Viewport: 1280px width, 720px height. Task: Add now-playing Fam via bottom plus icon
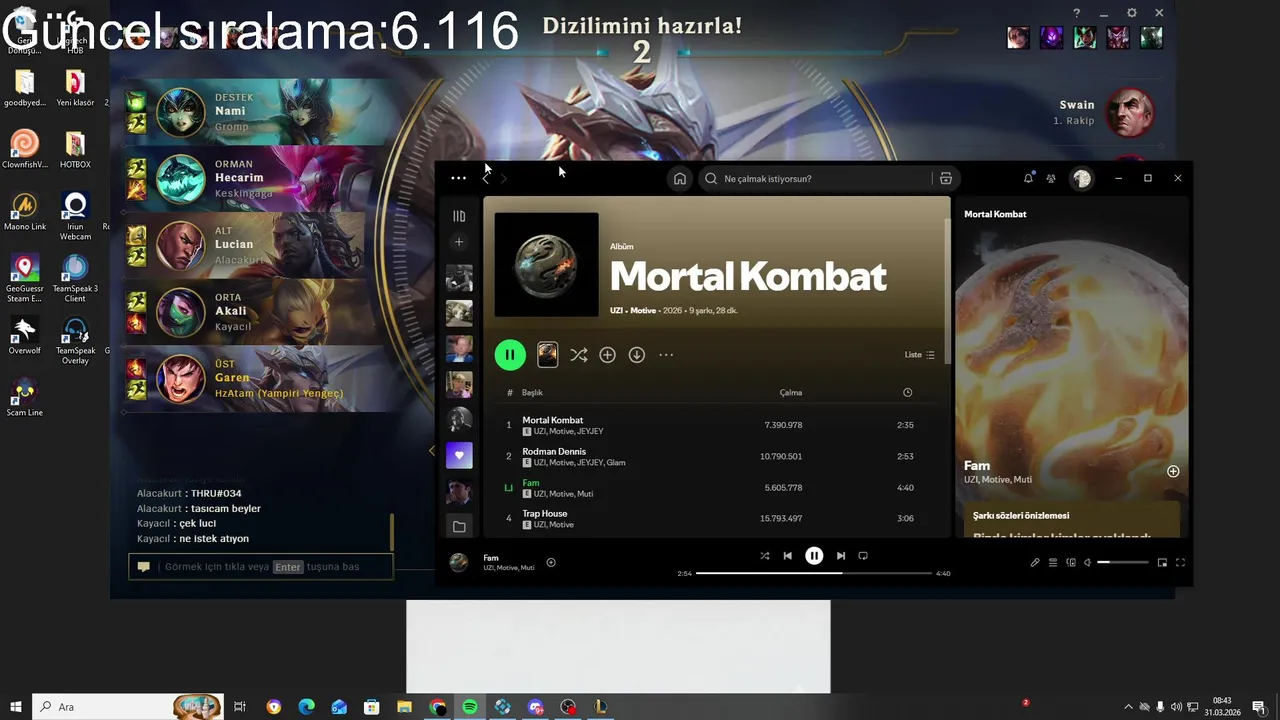click(551, 562)
